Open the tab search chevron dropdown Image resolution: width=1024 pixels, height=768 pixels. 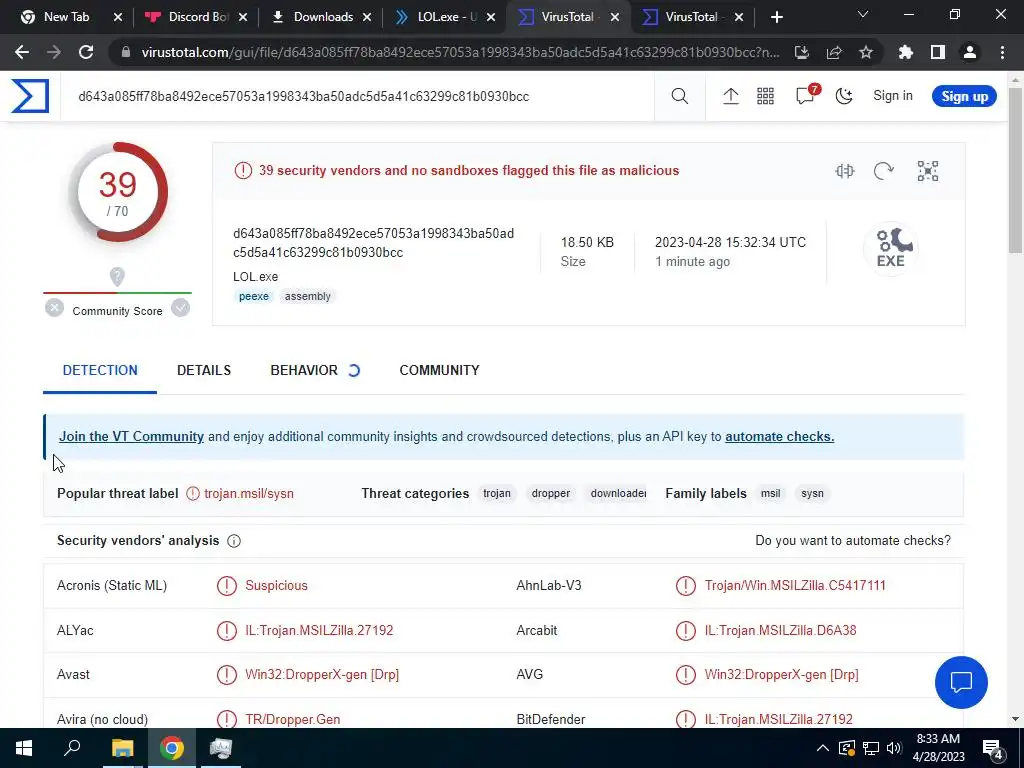pos(863,14)
